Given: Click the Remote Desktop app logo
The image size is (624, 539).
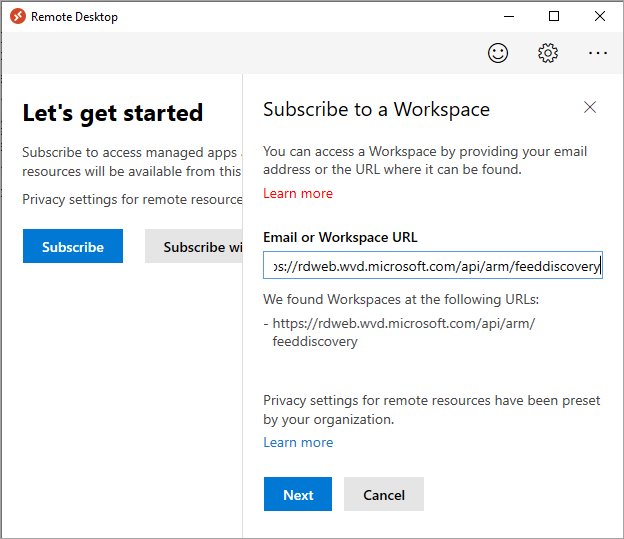Looking at the screenshot, I should 18,16.
